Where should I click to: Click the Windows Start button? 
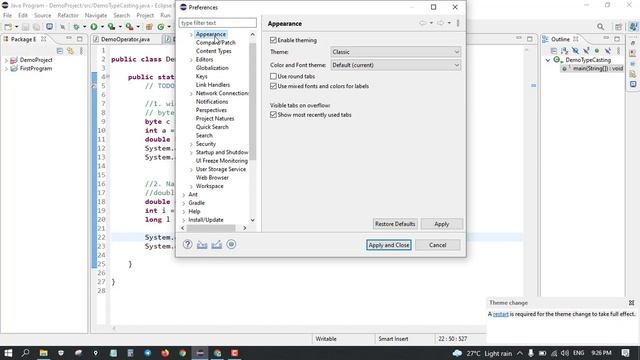coord(8,353)
